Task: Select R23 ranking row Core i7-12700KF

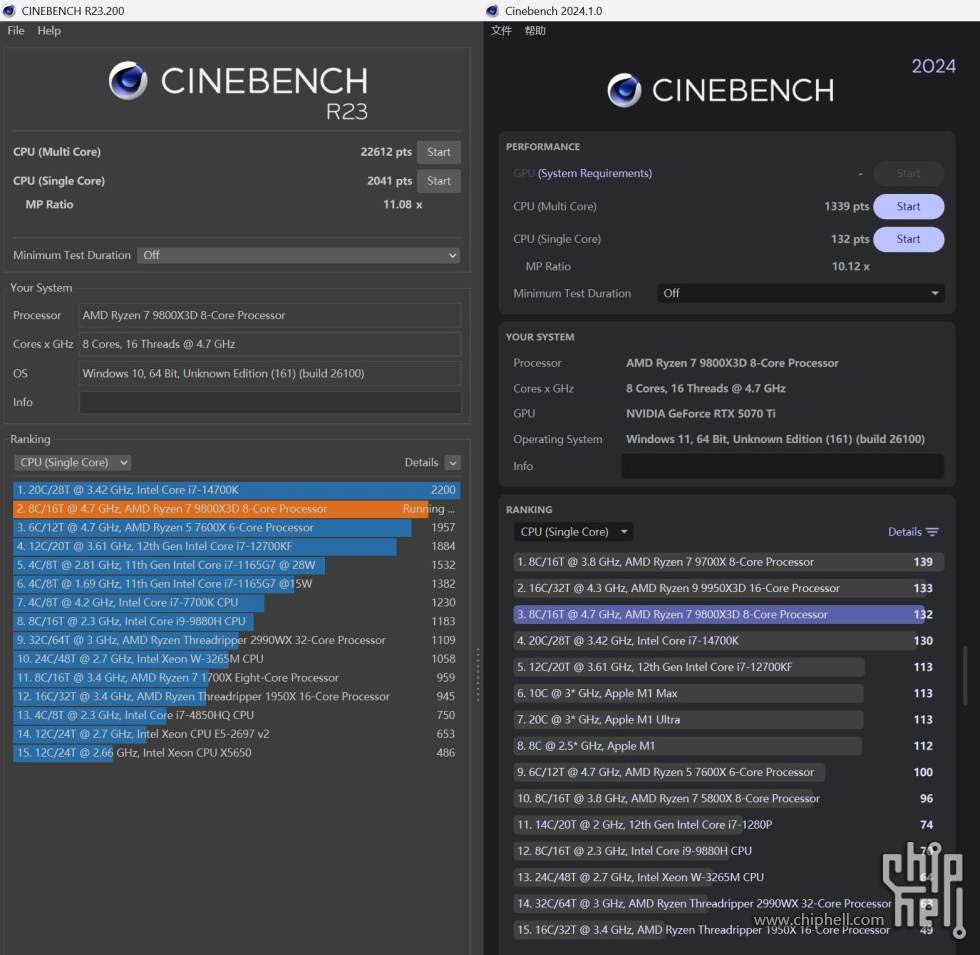Action: tap(236, 546)
